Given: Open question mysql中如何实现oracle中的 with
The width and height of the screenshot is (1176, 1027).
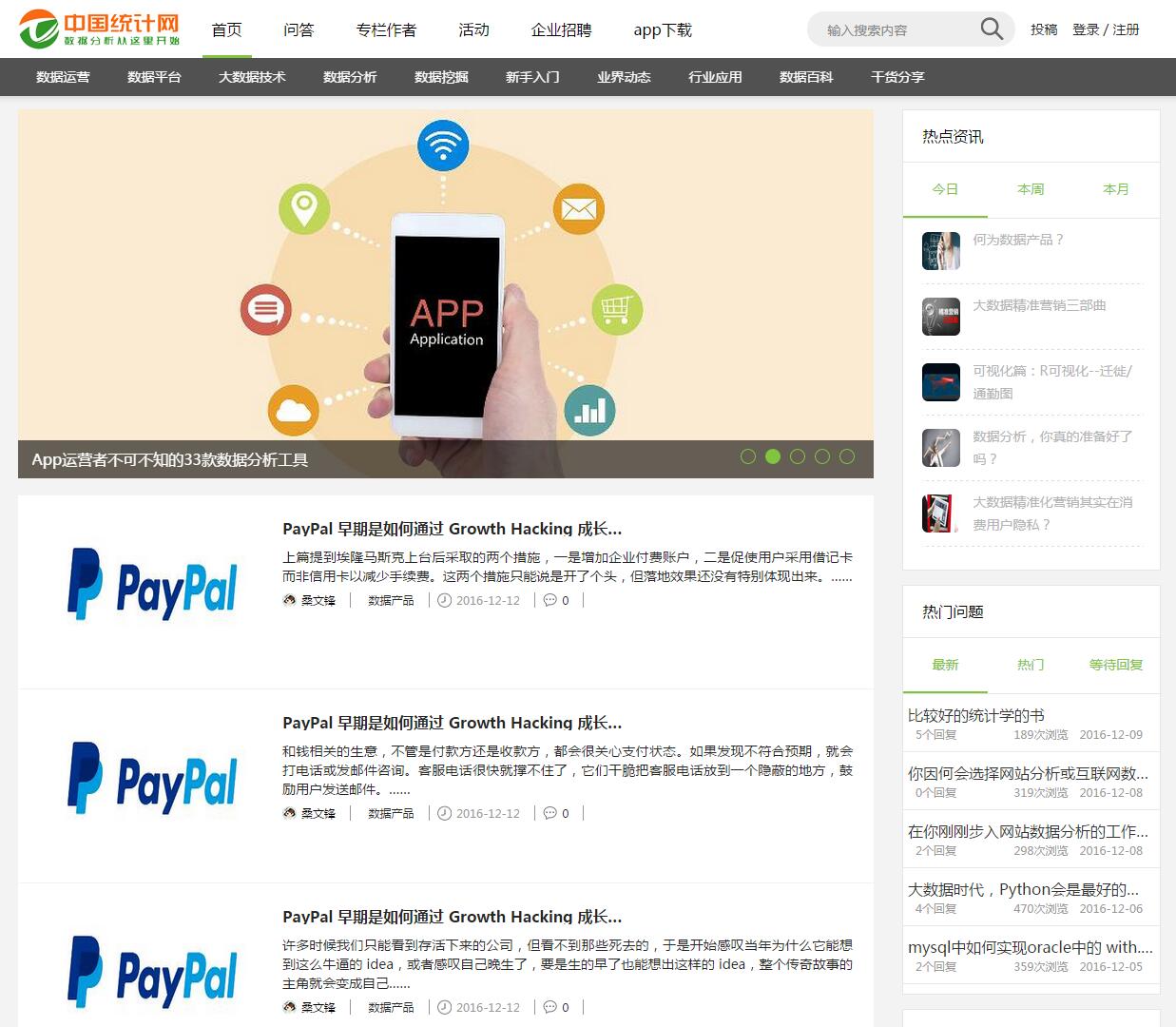Looking at the screenshot, I should (1031, 948).
